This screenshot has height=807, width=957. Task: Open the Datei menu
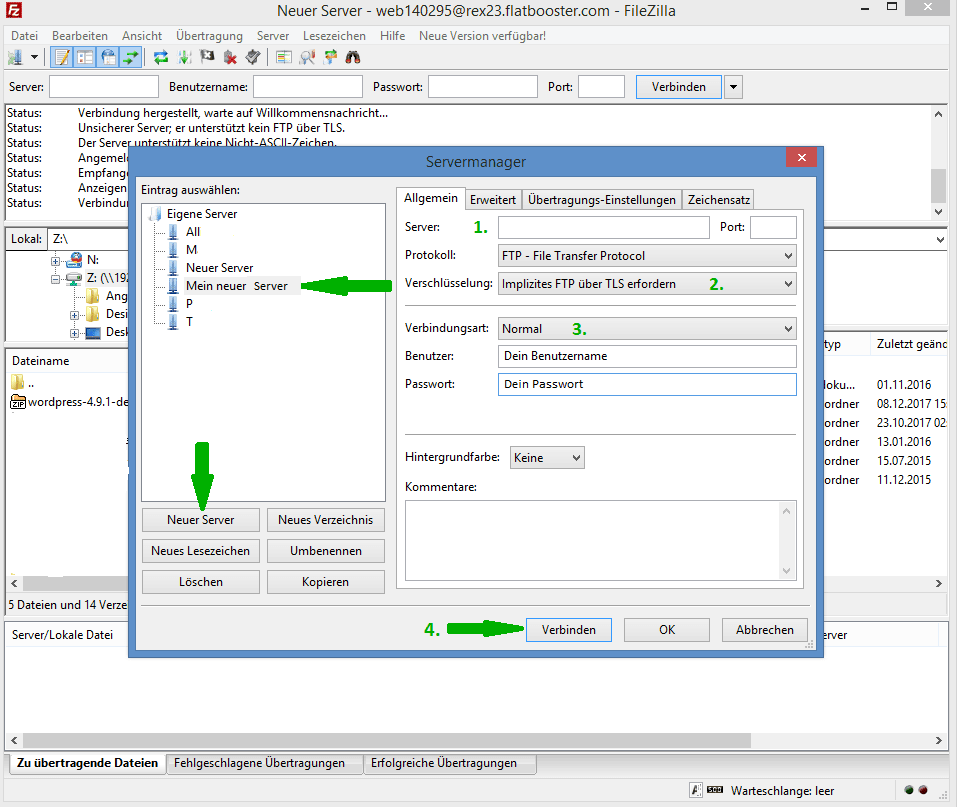click(x=24, y=36)
